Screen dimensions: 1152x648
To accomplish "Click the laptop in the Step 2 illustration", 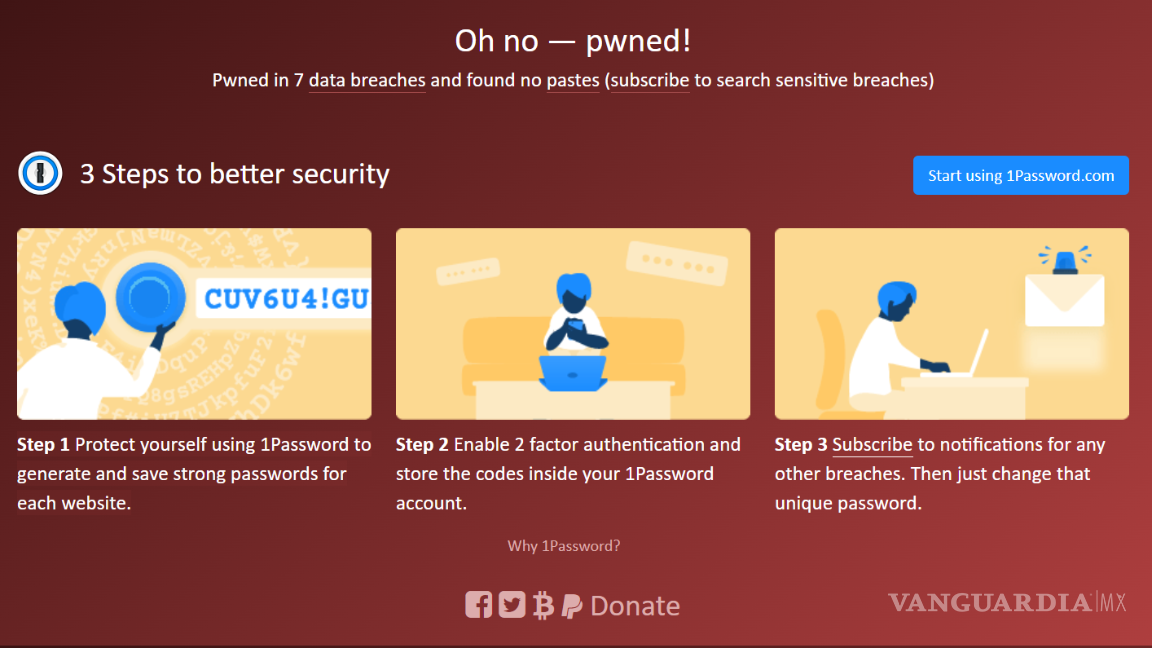I will pyautogui.click(x=573, y=375).
